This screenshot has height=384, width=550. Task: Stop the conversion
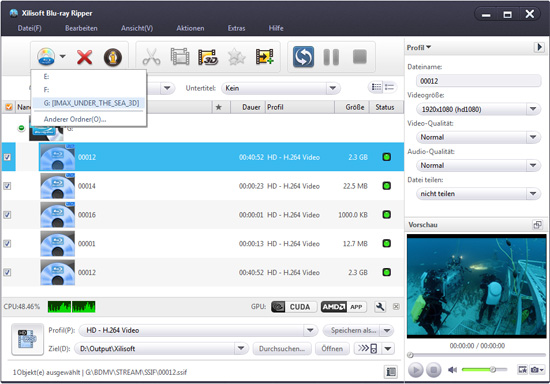point(360,56)
